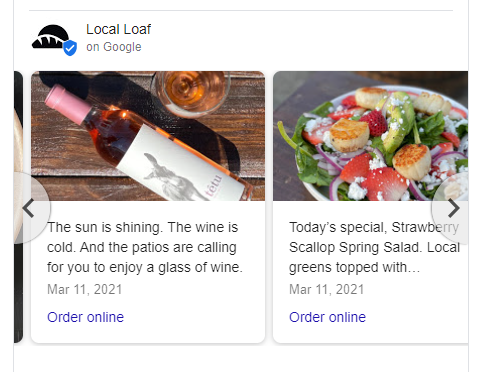Open the rosé wine bottle photo
This screenshot has height=372, width=496.
(x=148, y=136)
